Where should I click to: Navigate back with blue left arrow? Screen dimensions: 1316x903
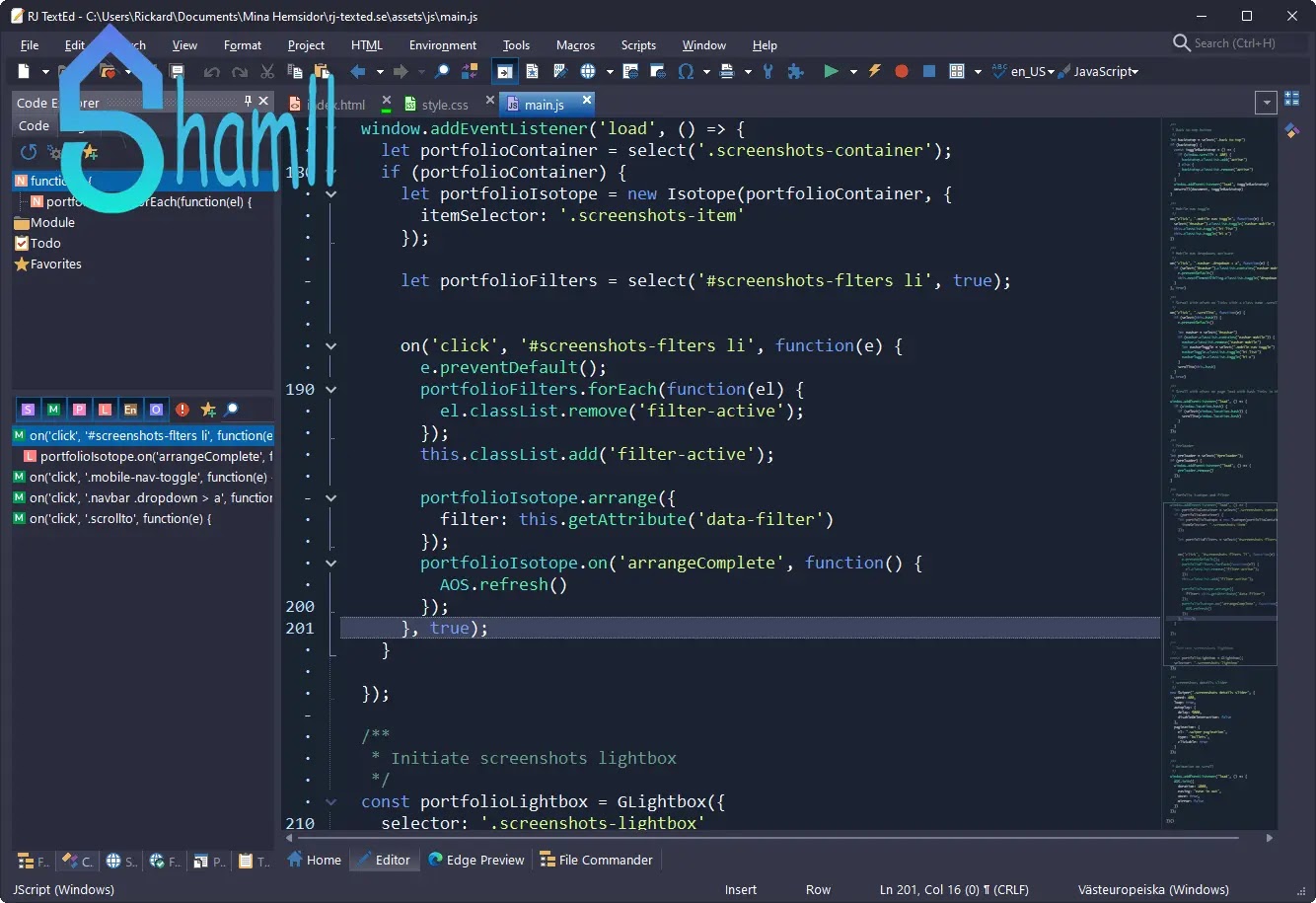tap(358, 71)
